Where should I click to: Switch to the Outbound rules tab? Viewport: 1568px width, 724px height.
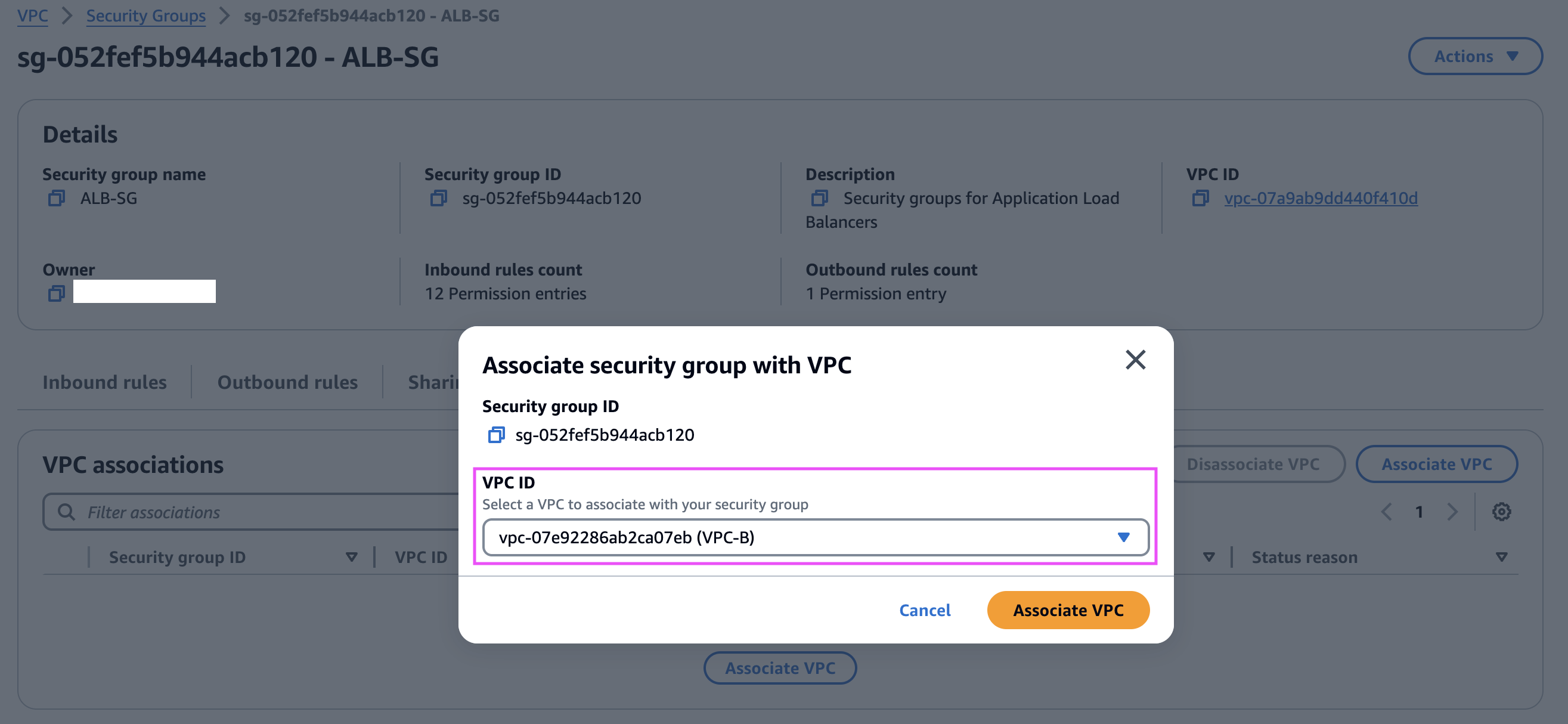click(287, 382)
